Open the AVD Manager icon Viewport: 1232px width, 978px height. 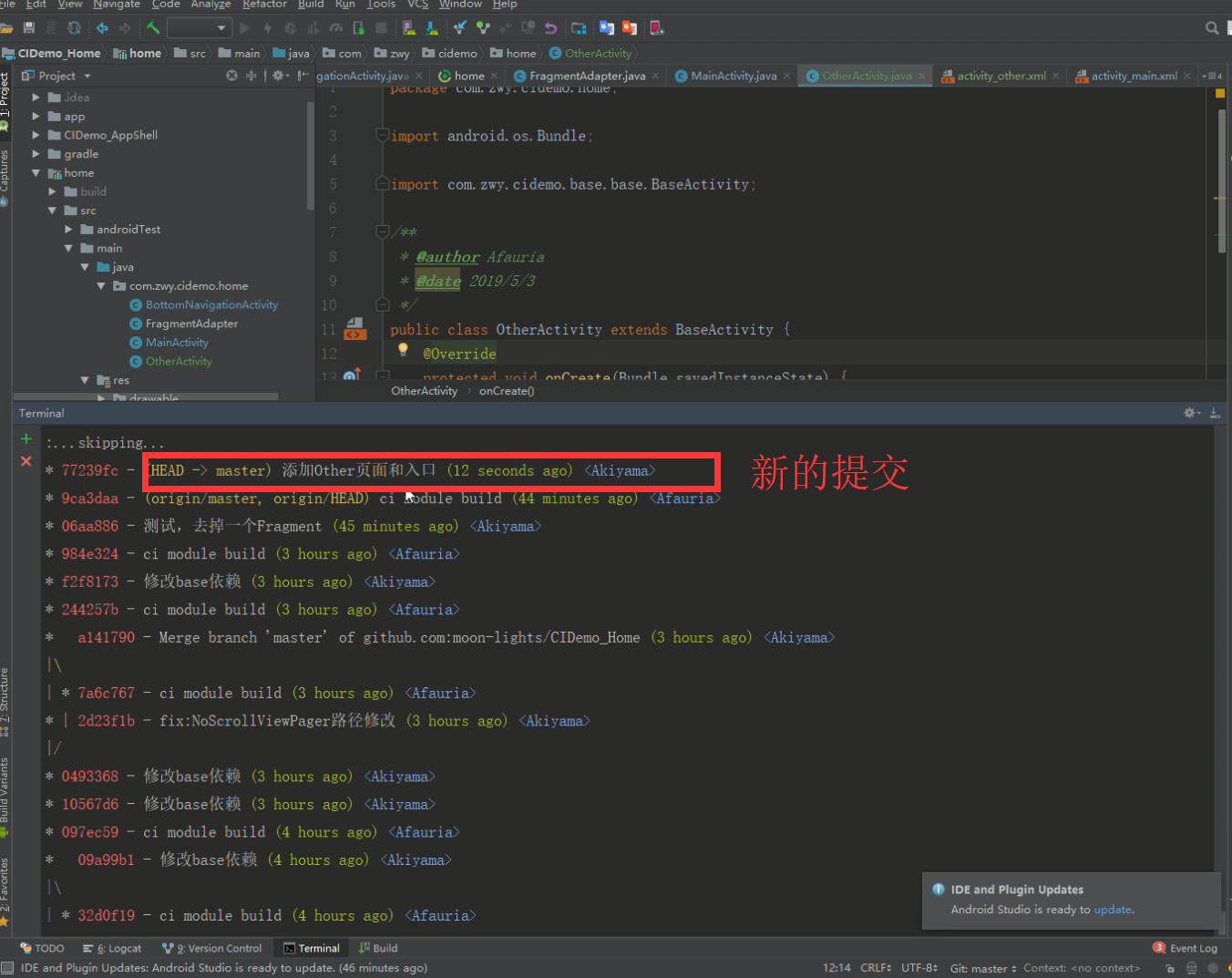pos(409,28)
